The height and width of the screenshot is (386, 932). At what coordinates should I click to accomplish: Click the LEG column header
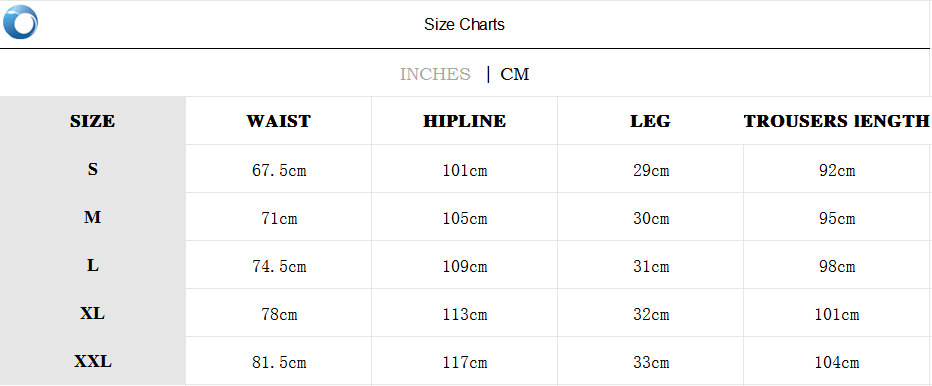click(x=650, y=121)
